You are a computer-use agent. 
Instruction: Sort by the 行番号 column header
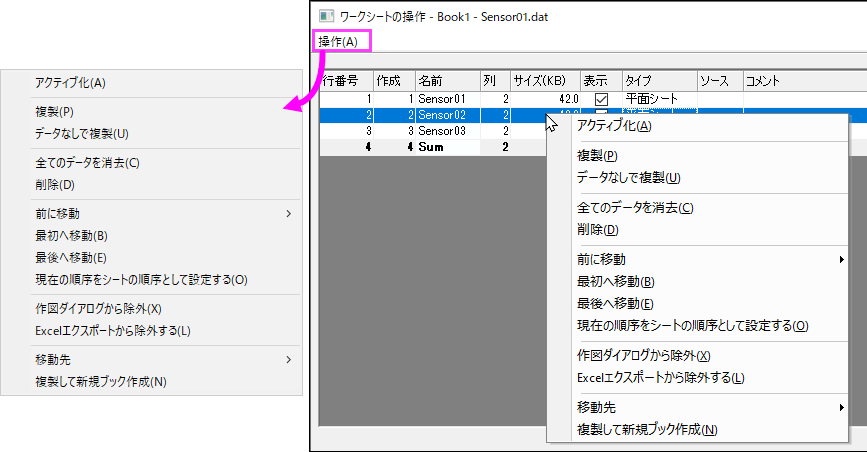point(346,81)
